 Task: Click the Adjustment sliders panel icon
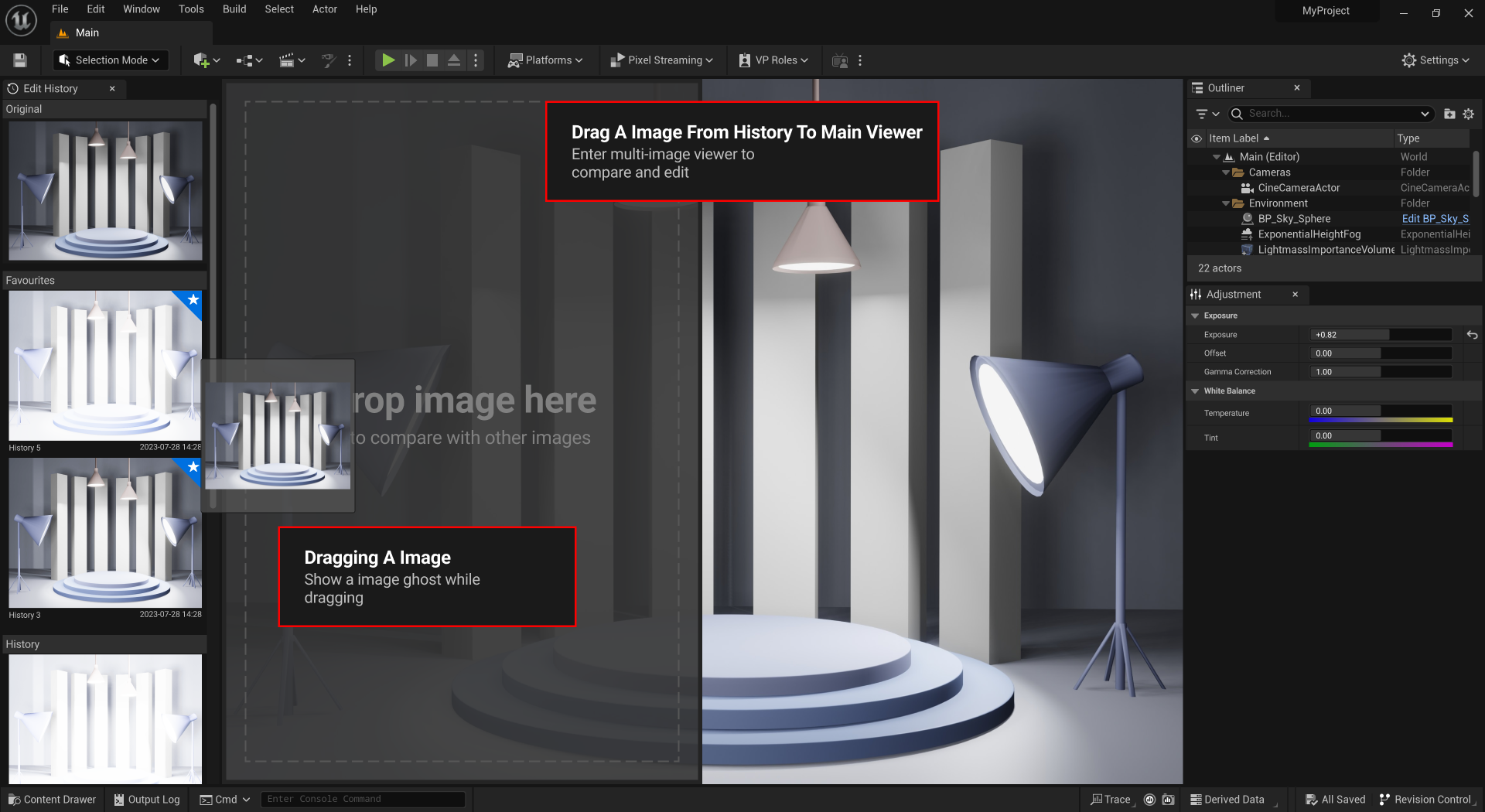click(x=1196, y=295)
